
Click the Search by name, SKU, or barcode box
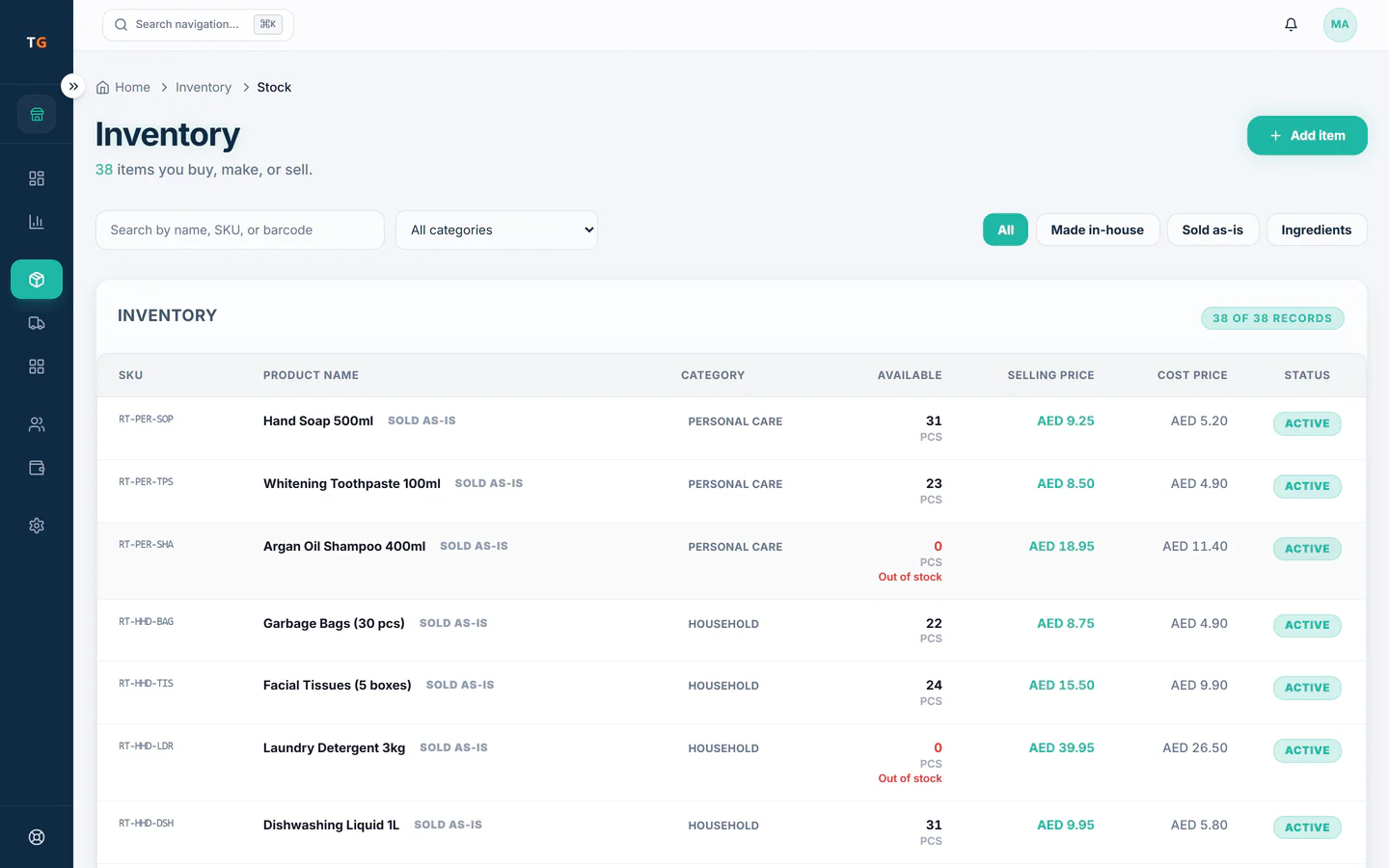(x=240, y=231)
